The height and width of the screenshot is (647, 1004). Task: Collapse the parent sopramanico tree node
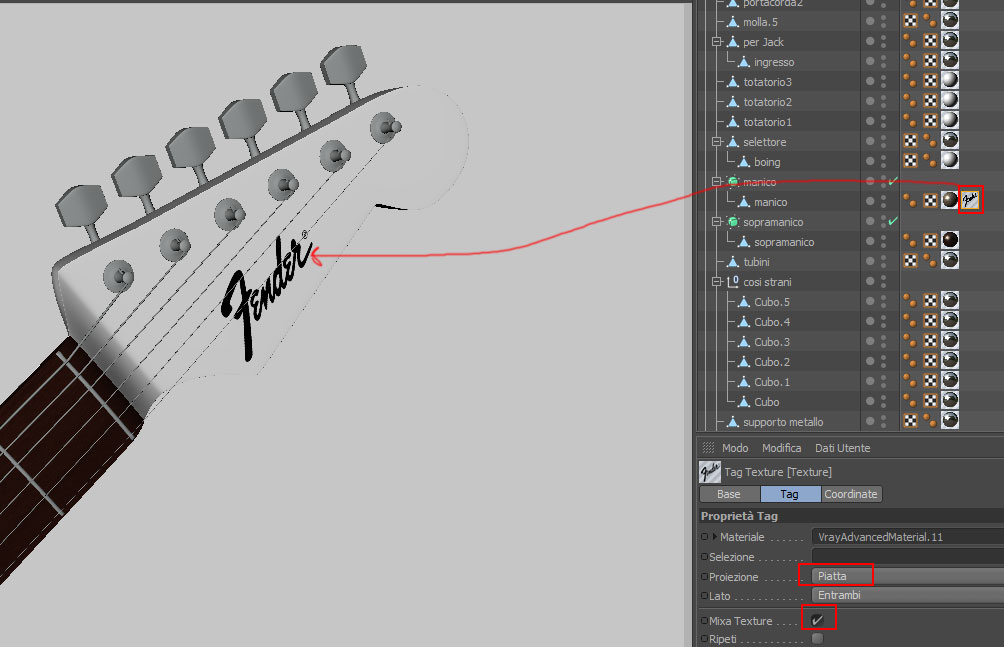[x=717, y=222]
